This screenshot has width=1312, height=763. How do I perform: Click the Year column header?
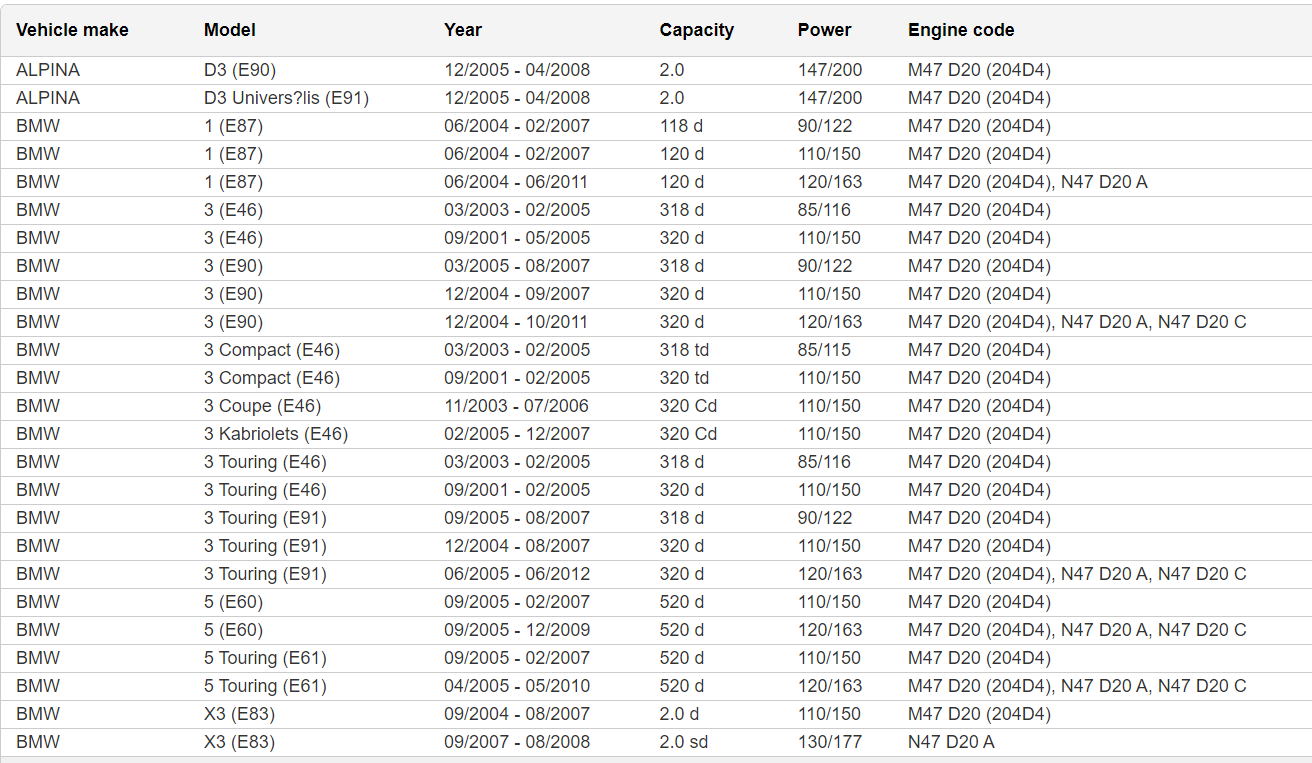(463, 30)
